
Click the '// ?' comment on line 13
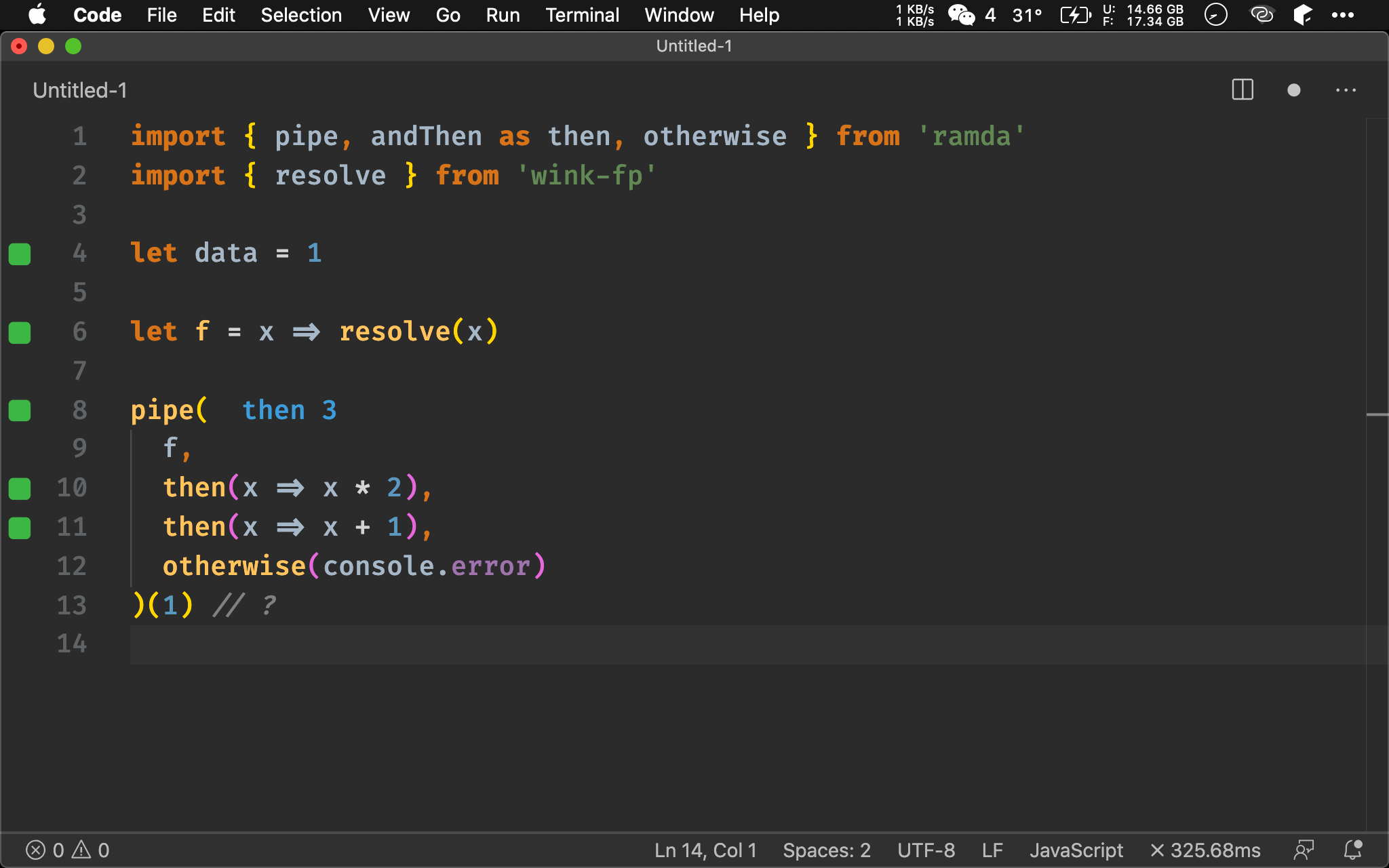pos(246,605)
